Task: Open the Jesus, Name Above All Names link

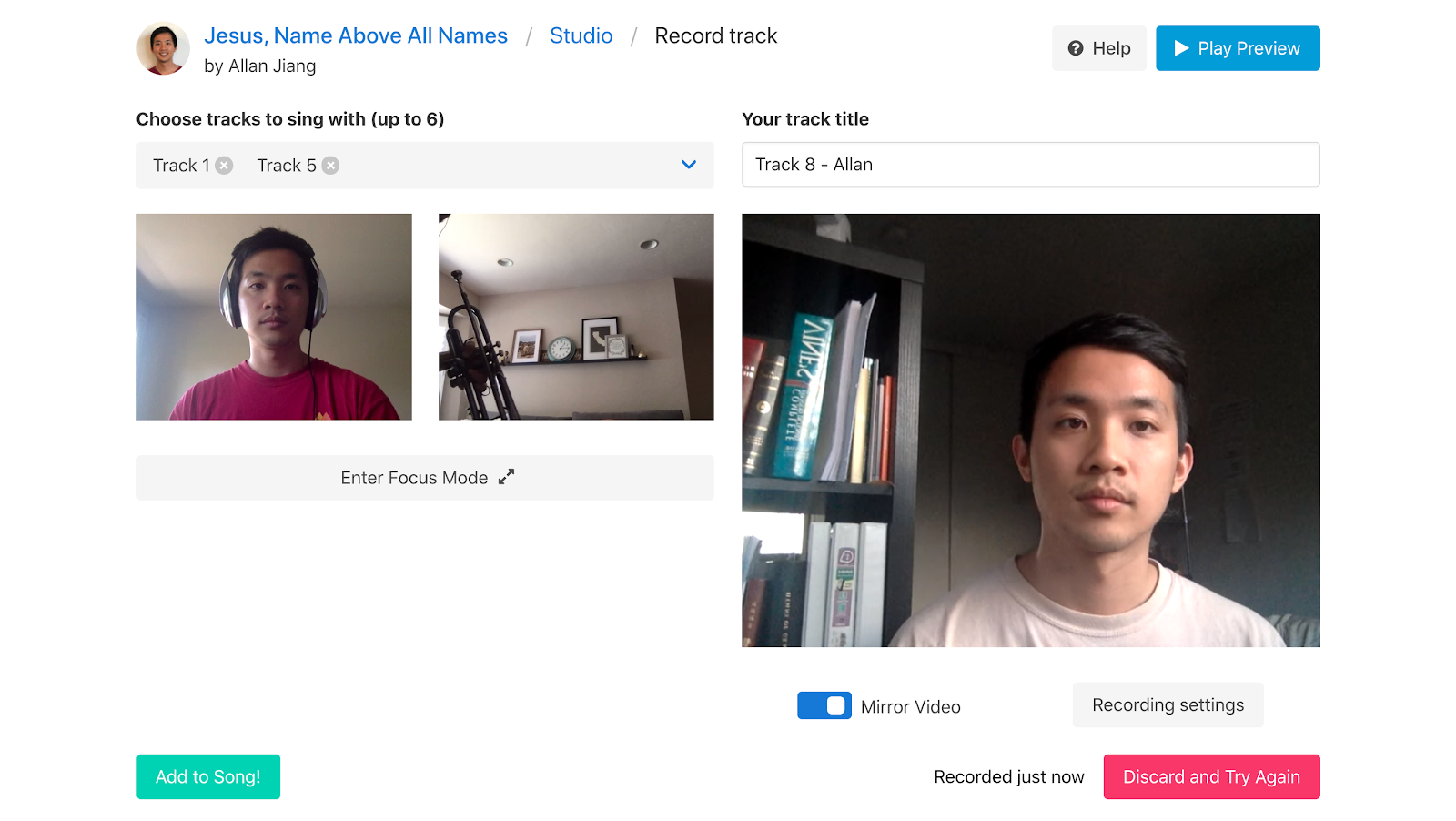Action: click(356, 35)
